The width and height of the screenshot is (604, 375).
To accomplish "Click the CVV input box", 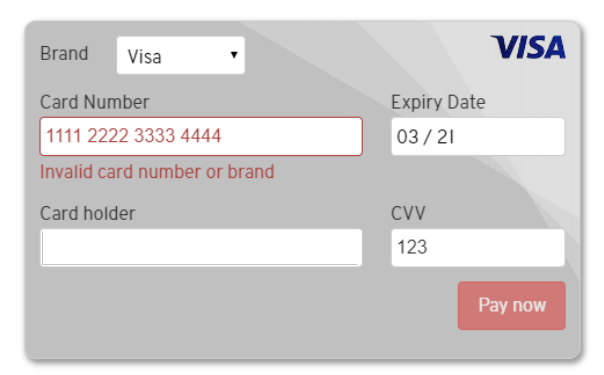I will point(478,247).
